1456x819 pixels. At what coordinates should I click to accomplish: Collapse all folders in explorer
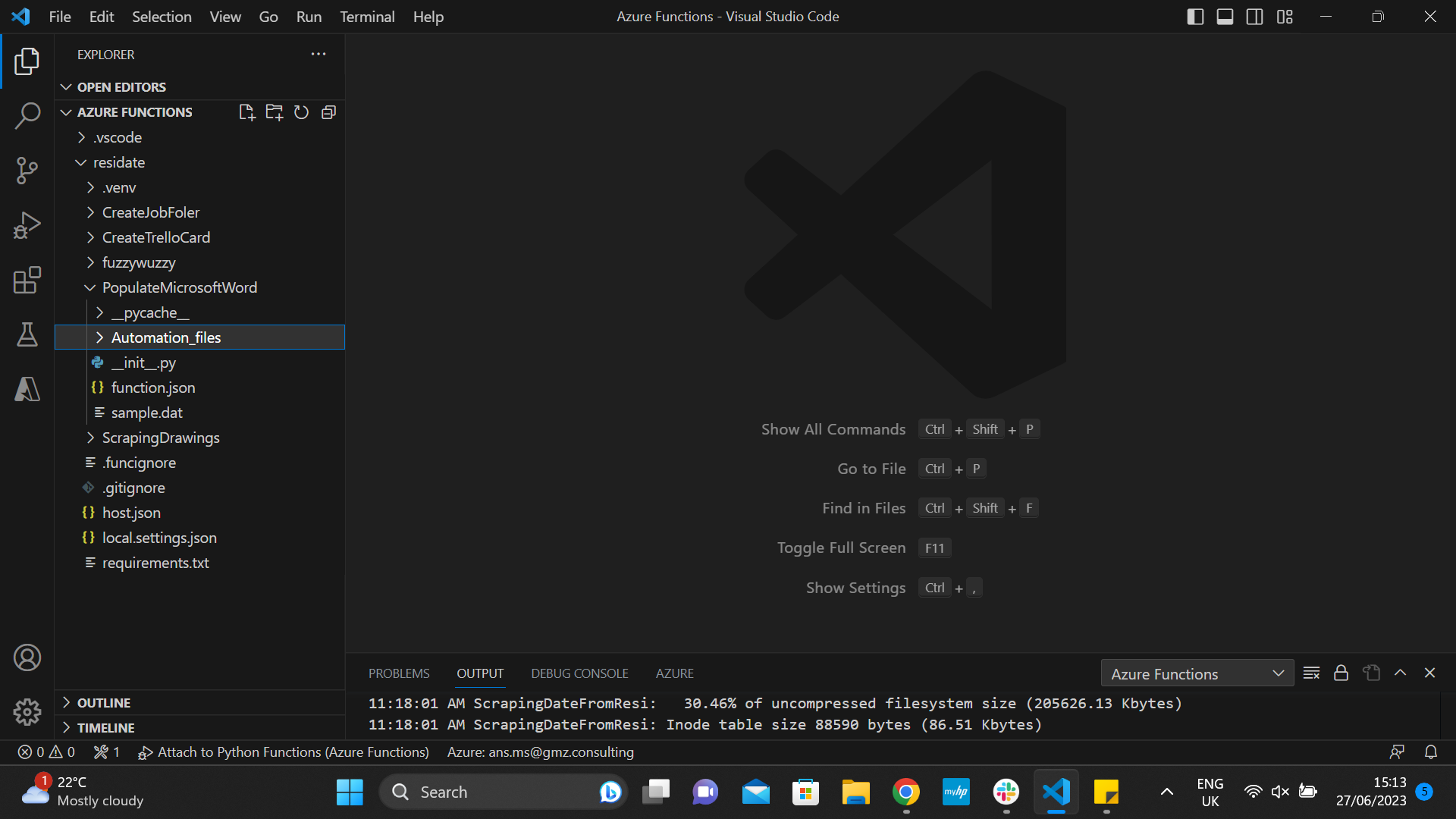point(329,112)
